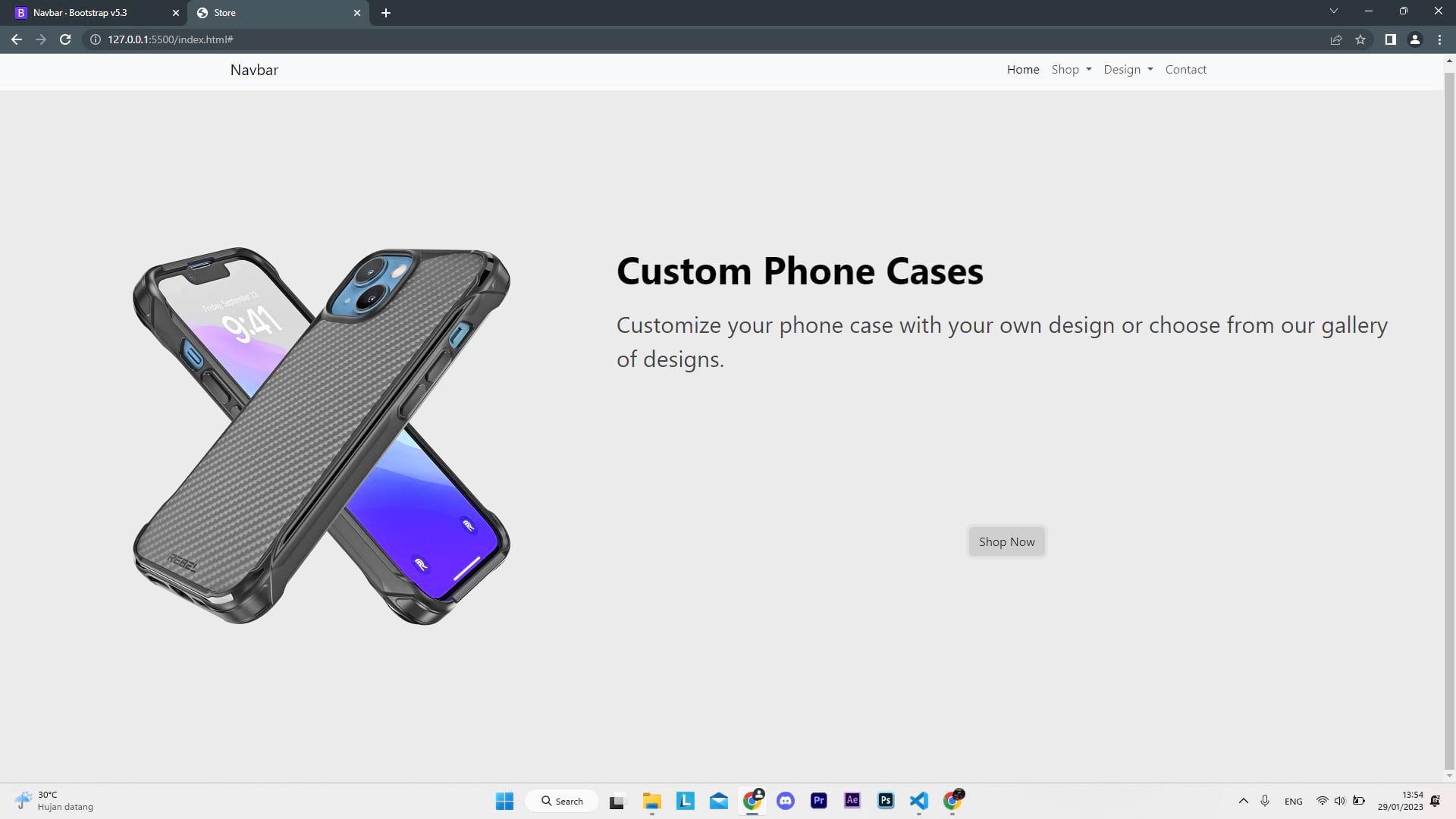Image resolution: width=1456 pixels, height=819 pixels.
Task: Open the taskbar Search box
Action: [x=562, y=801]
